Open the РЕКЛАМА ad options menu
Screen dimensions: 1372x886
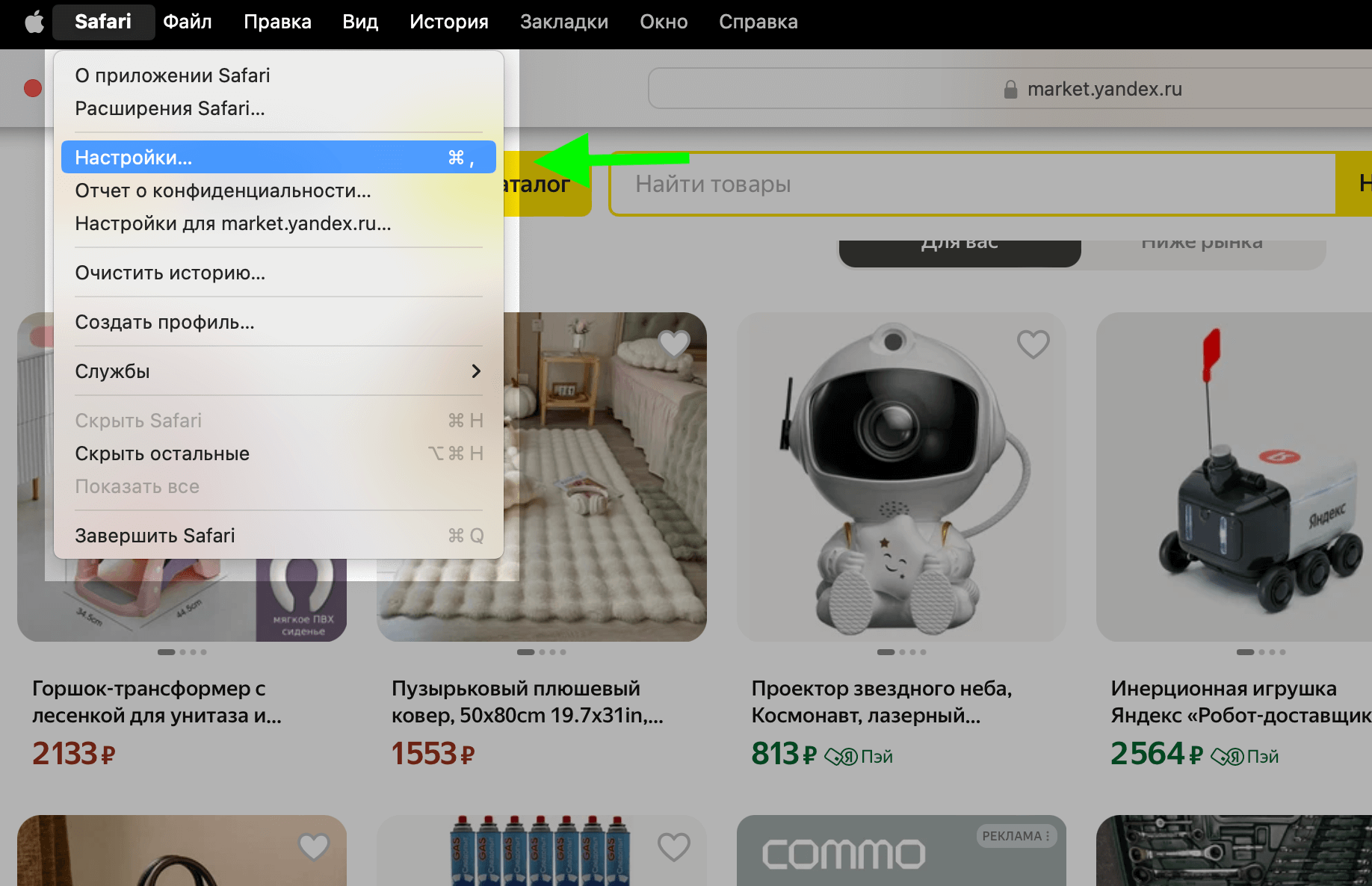1016,836
